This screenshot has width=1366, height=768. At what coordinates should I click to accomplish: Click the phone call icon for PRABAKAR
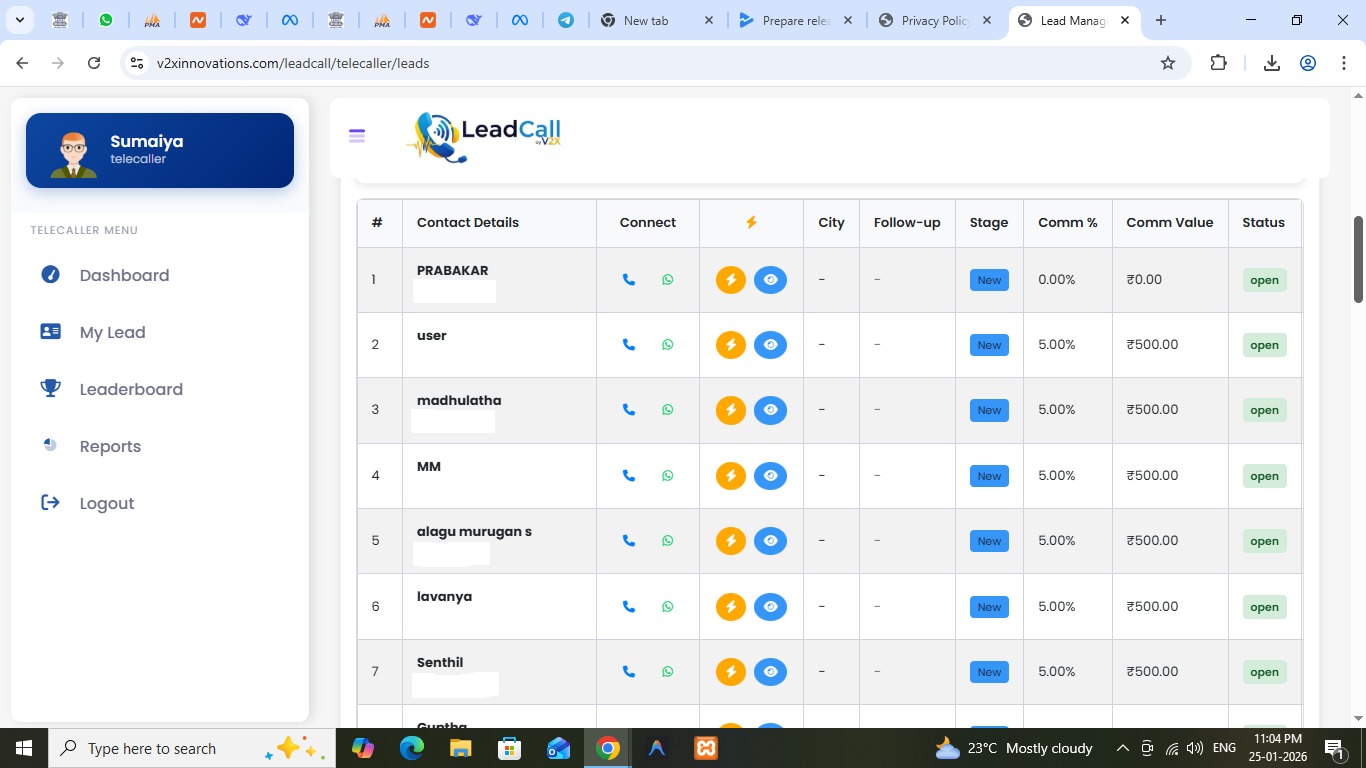click(629, 280)
